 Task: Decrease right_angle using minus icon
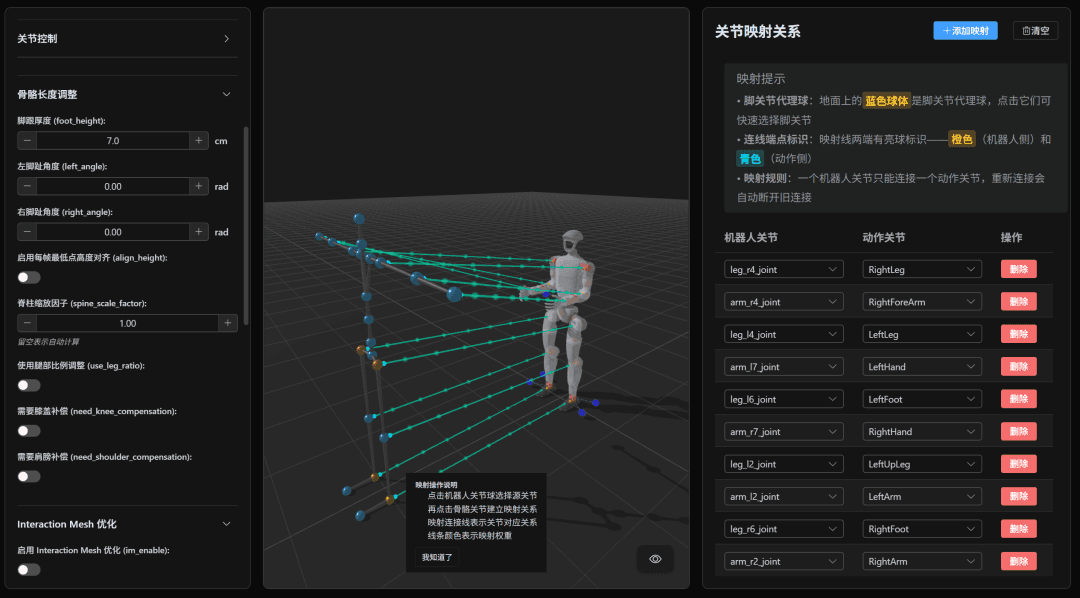point(28,232)
